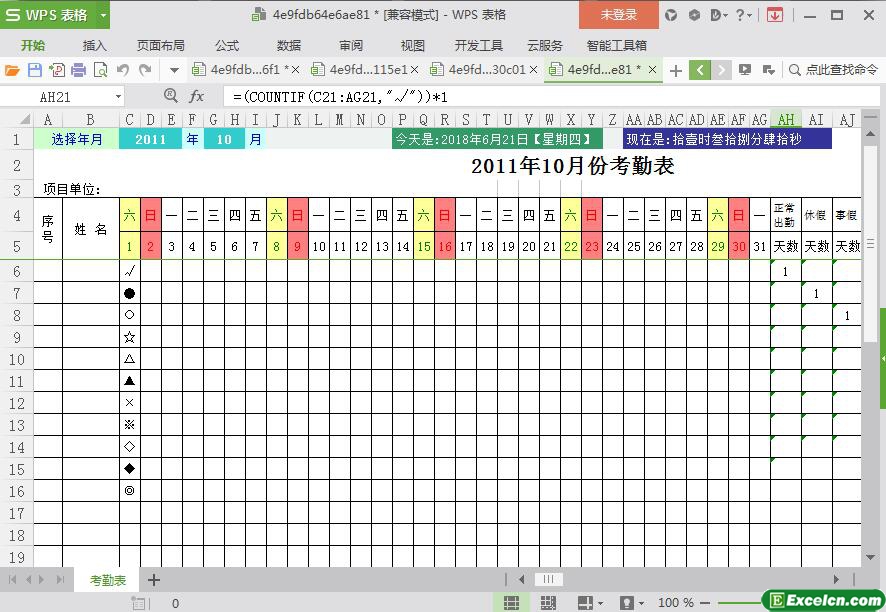Click the blue 现在是 time cell
Image resolution: width=886 pixels, height=612 pixels.
point(727,139)
